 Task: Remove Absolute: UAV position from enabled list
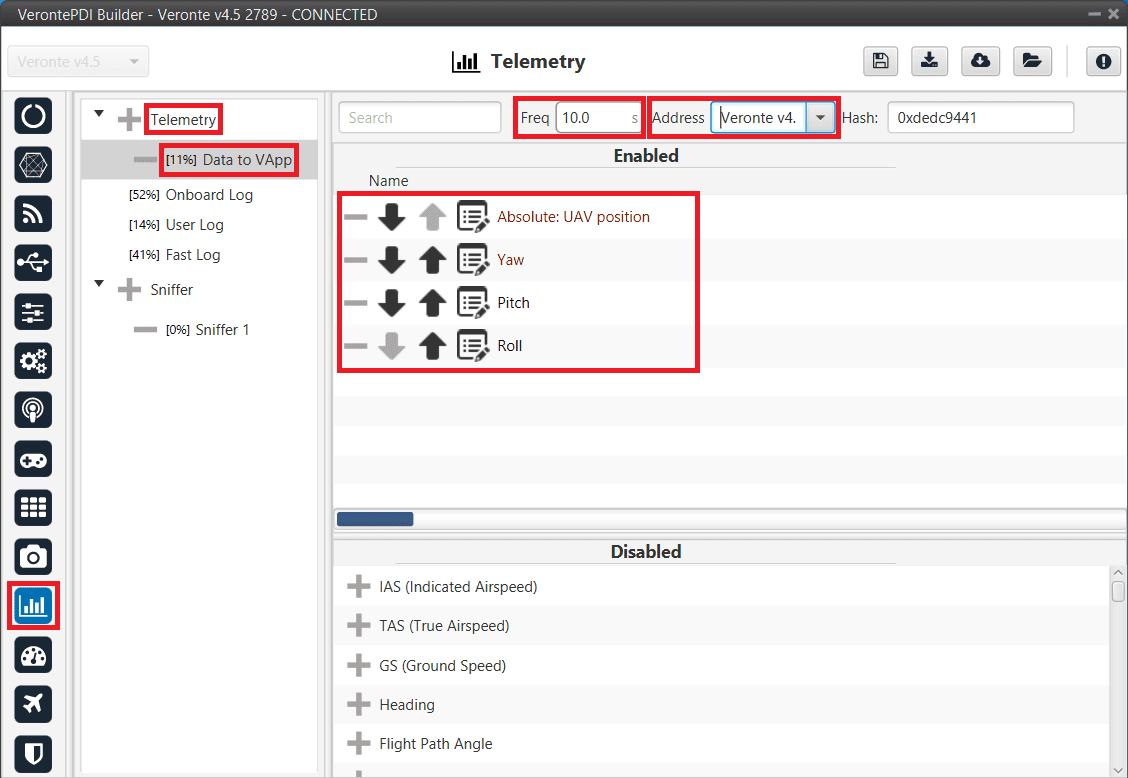pyautogui.click(x=356, y=217)
